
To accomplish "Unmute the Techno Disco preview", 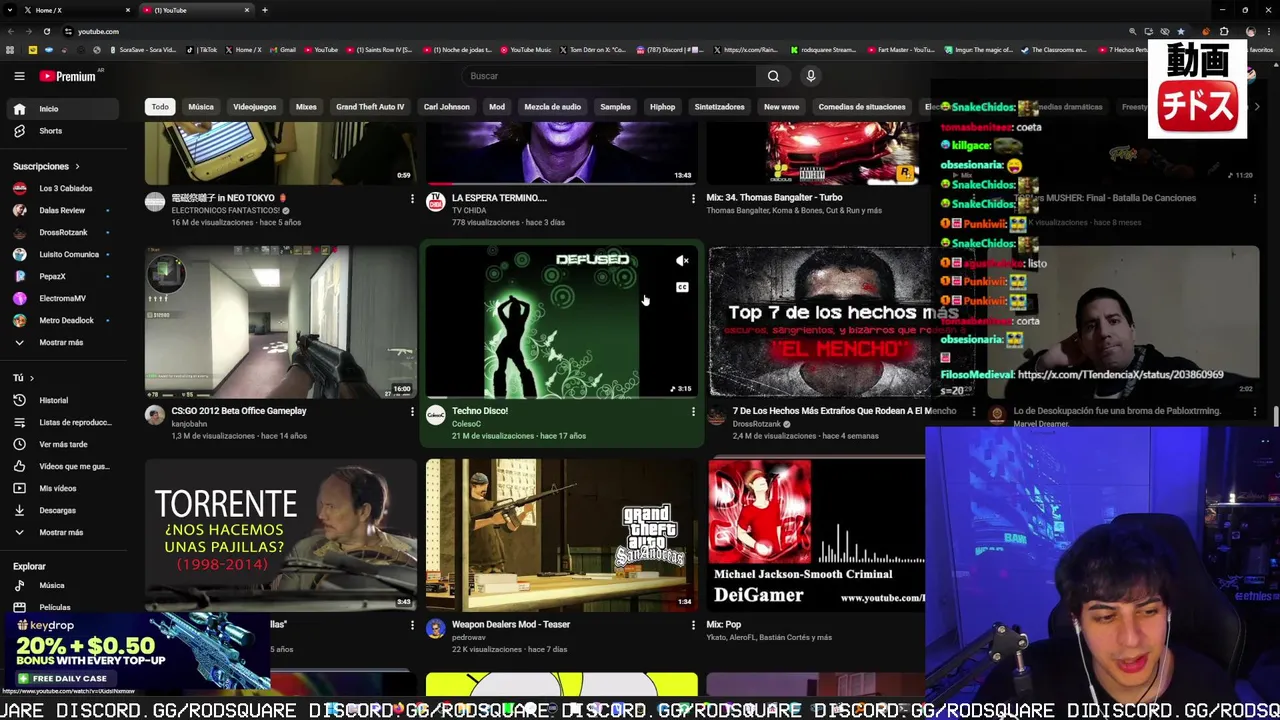I will [x=682, y=261].
